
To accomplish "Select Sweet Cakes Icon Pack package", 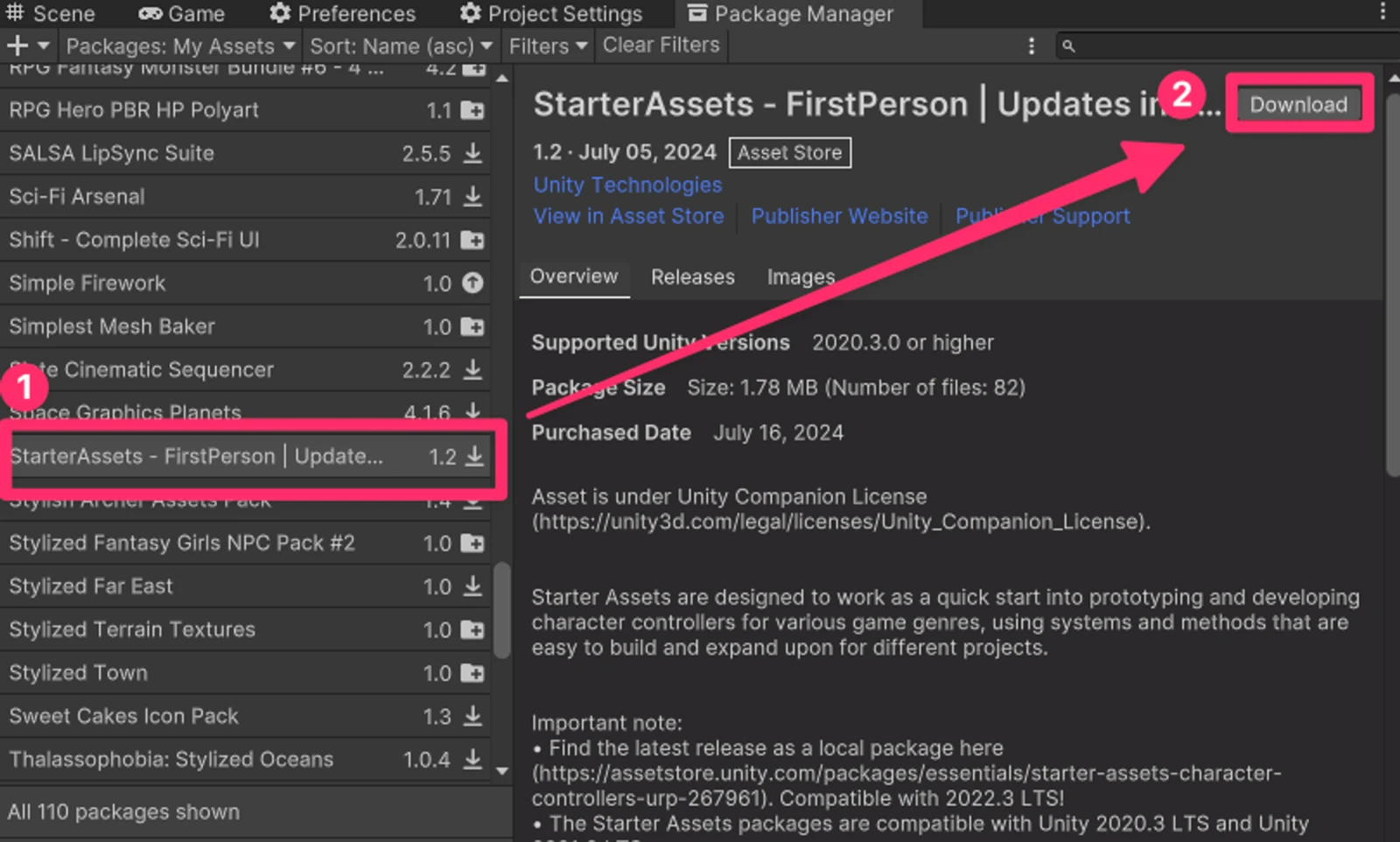I will [245, 716].
